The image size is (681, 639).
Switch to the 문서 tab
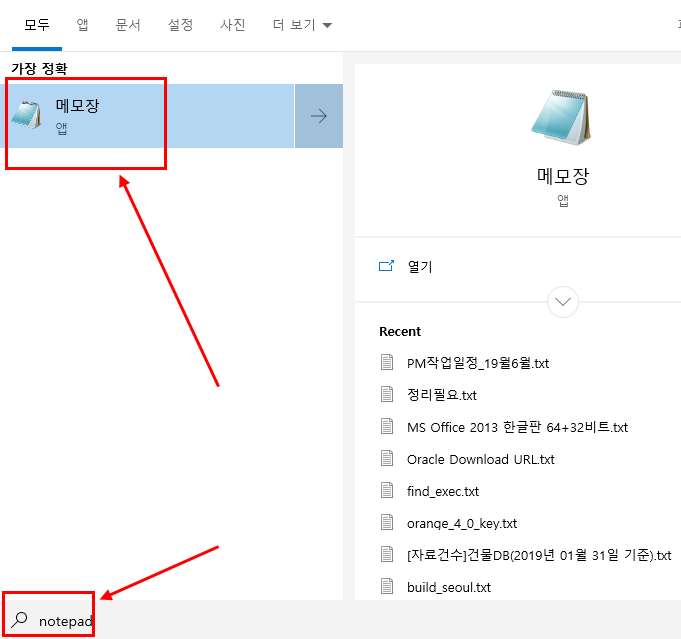[128, 25]
